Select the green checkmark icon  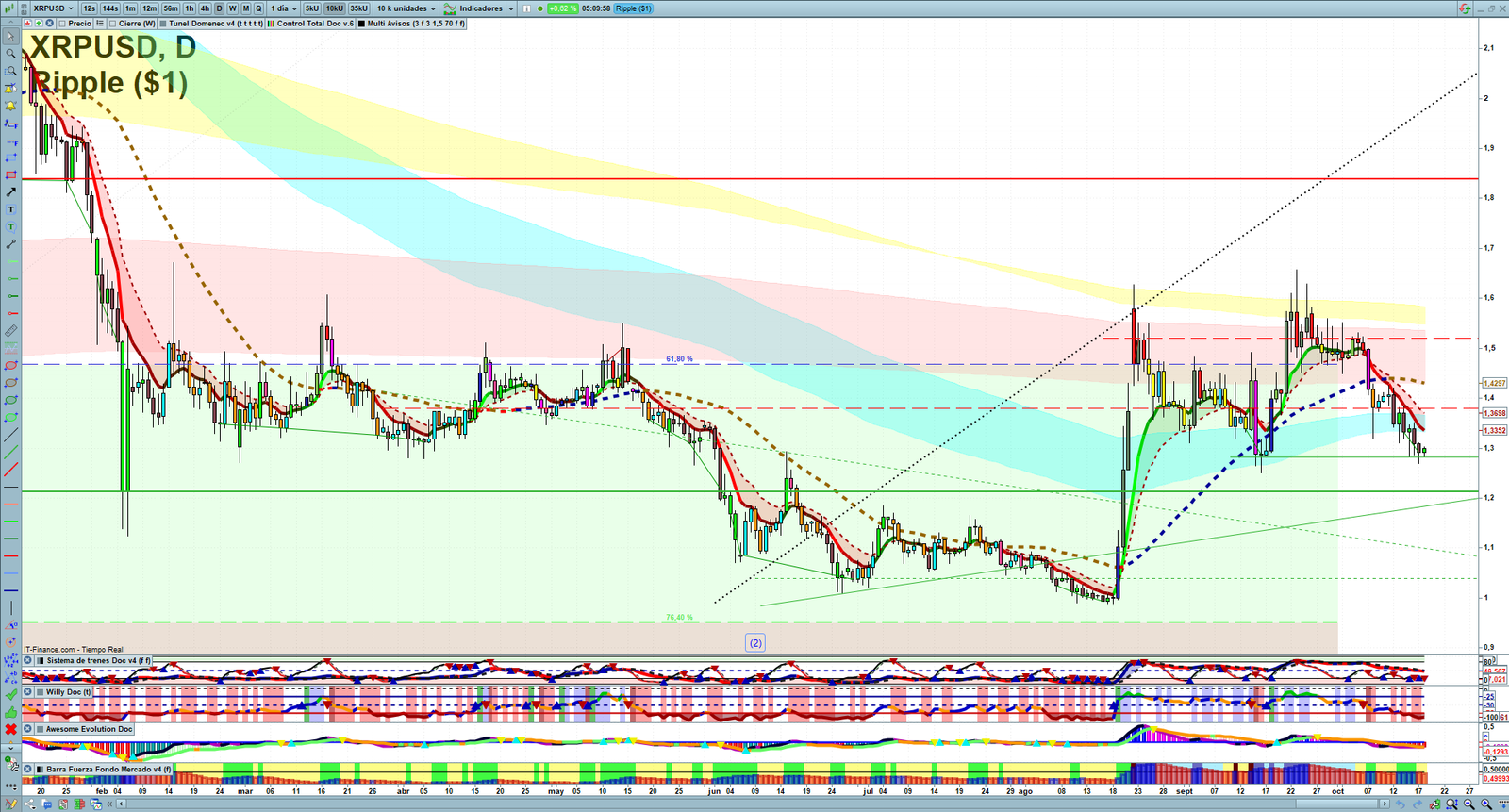click(10, 694)
